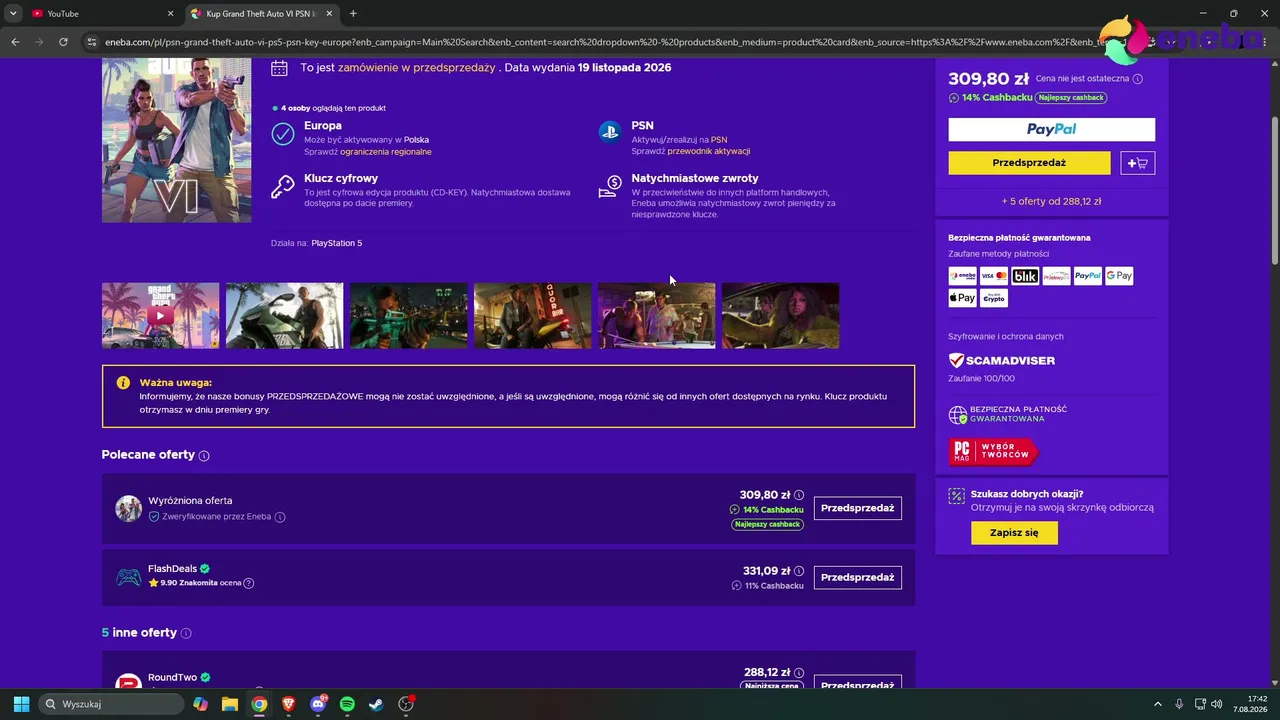Image resolution: width=1280 pixels, height=720 pixels.
Task: Open the neon sign screenshot thumbnail
Action: click(532, 316)
